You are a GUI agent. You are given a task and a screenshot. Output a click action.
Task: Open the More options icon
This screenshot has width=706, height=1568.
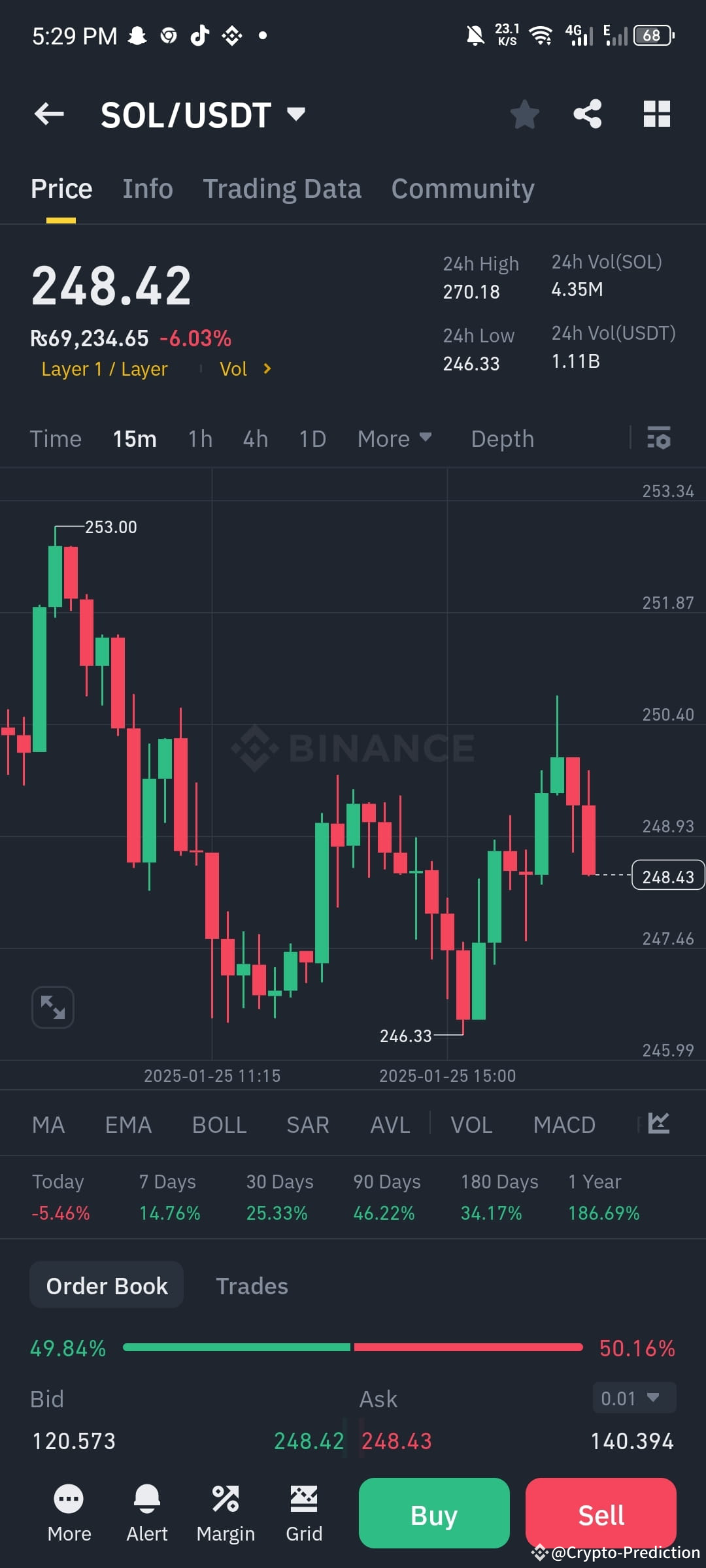click(x=69, y=1514)
